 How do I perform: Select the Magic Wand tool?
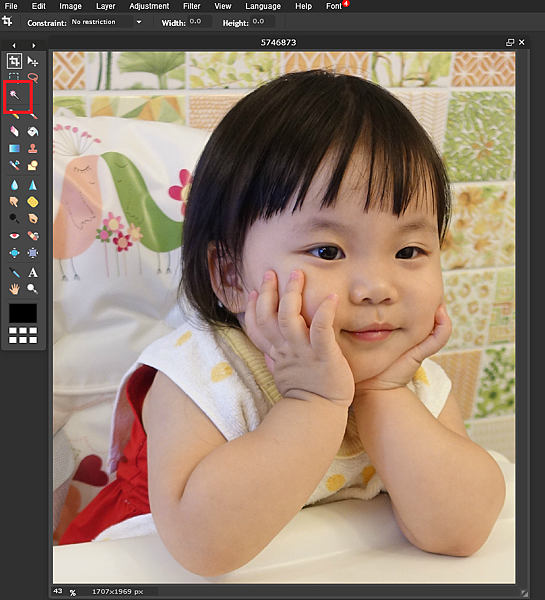pyautogui.click(x=15, y=95)
